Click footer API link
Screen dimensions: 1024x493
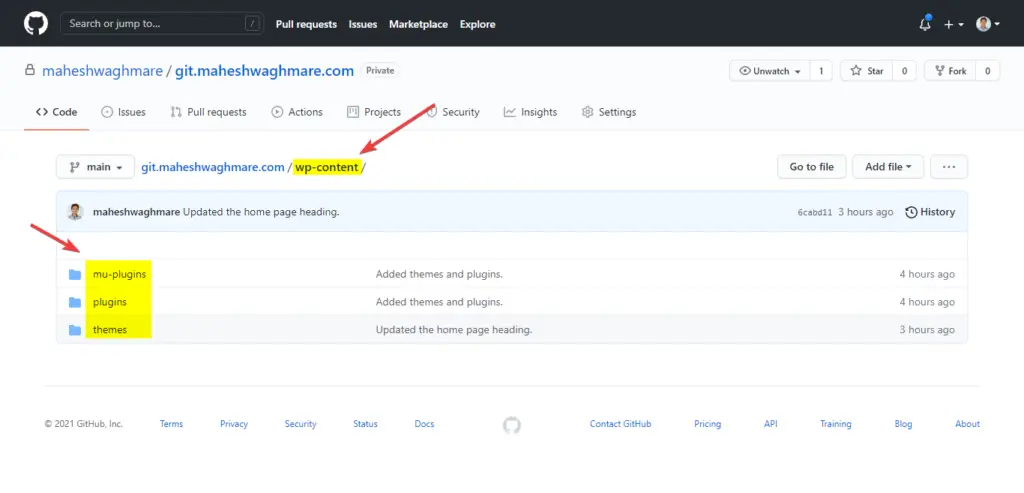[x=771, y=424]
